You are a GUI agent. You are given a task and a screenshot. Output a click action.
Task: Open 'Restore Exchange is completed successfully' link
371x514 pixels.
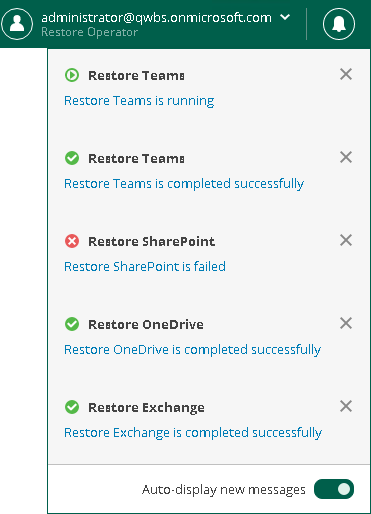pos(193,433)
